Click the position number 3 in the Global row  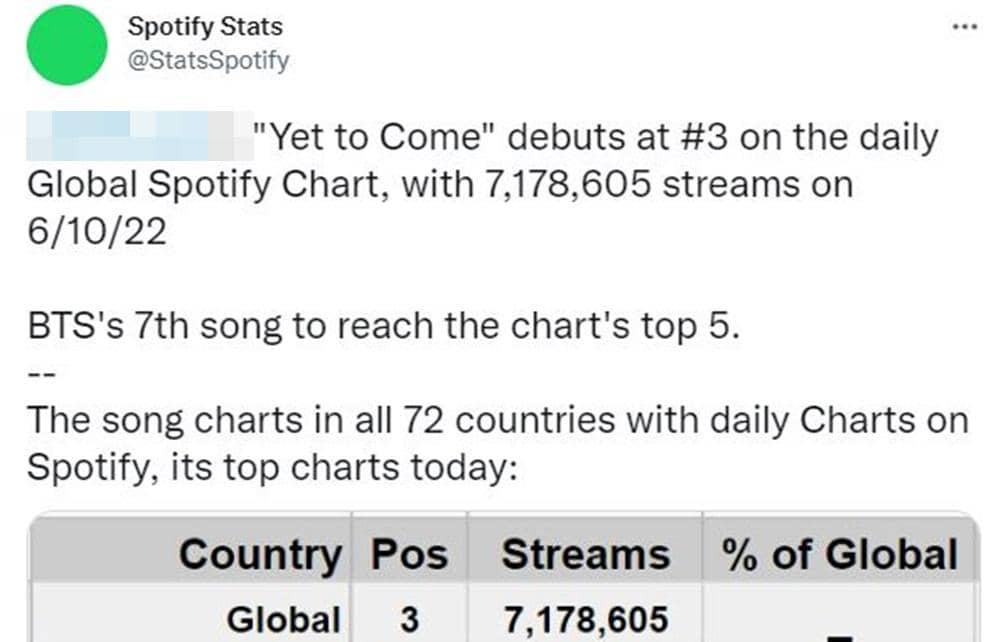pos(411,618)
